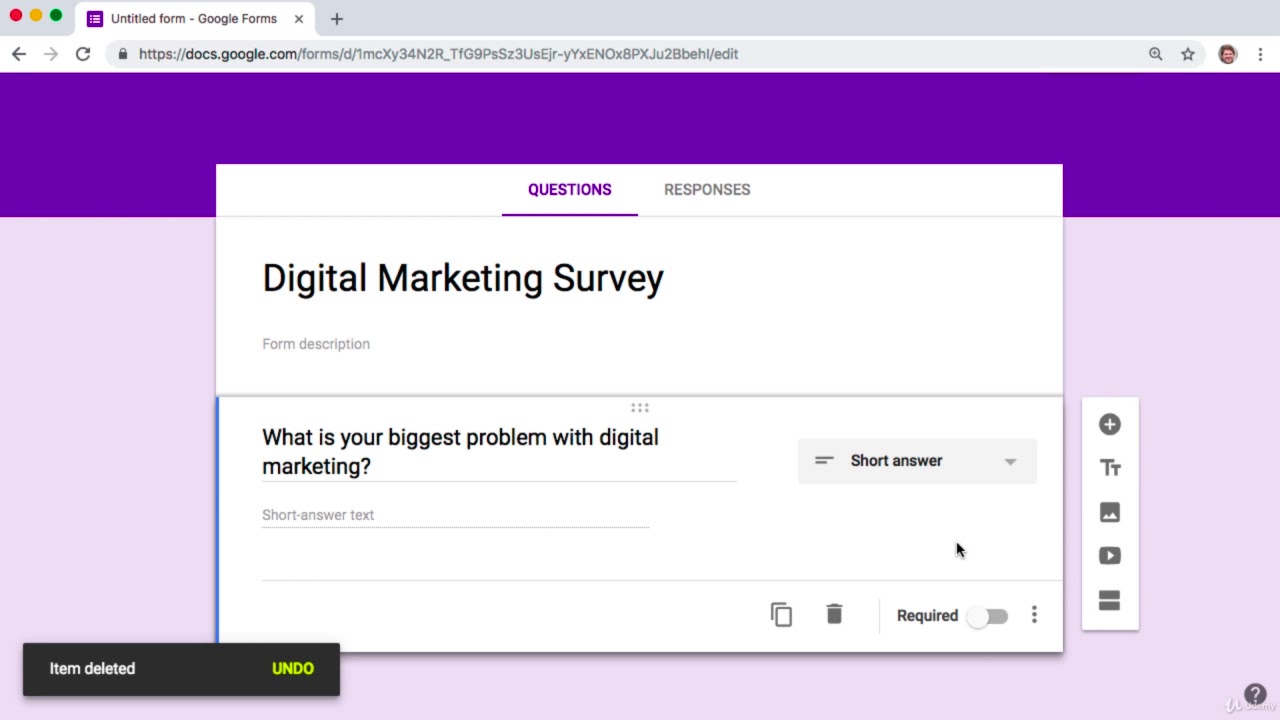Screen dimensions: 1280x720
Task: Switch to the Responses tab
Action: point(707,190)
